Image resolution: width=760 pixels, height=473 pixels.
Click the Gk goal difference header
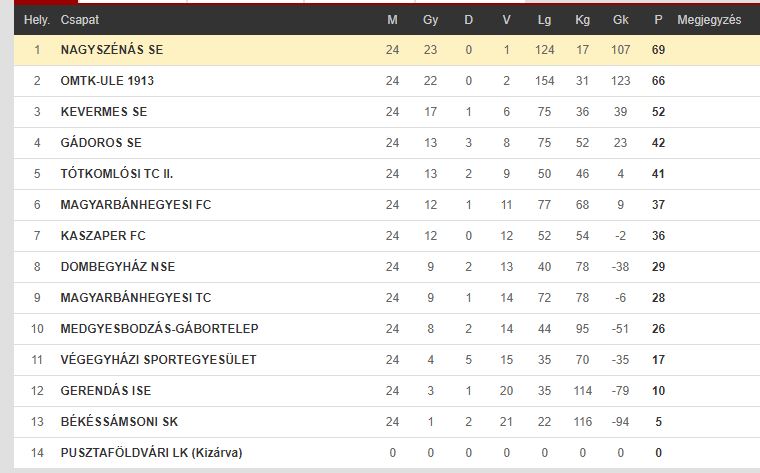tap(620, 20)
